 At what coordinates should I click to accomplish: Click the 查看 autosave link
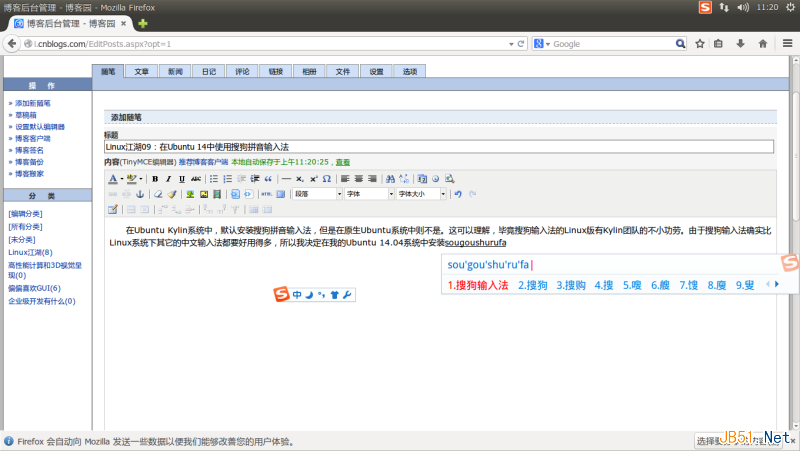coord(343,162)
